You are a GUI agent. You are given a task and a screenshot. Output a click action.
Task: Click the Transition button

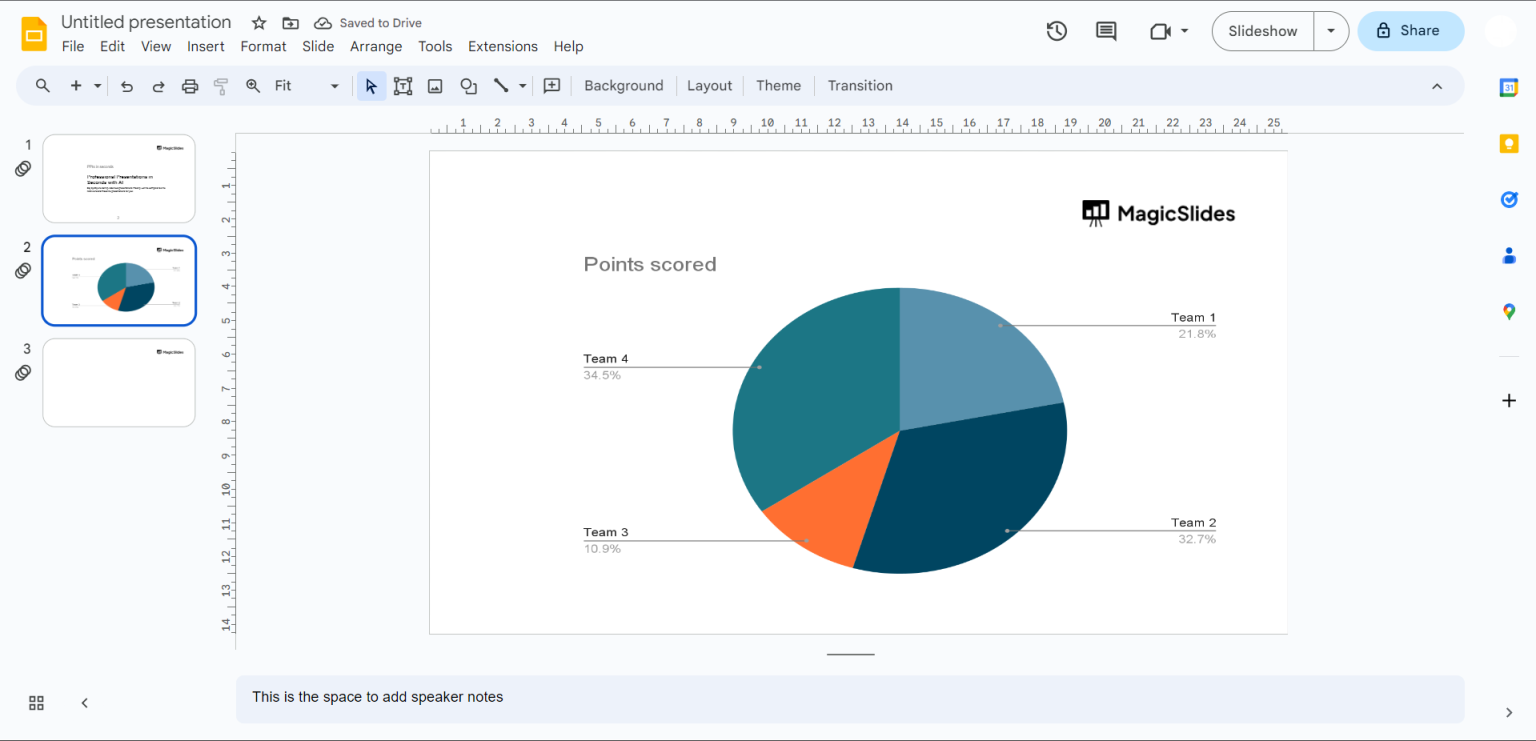[x=860, y=86]
